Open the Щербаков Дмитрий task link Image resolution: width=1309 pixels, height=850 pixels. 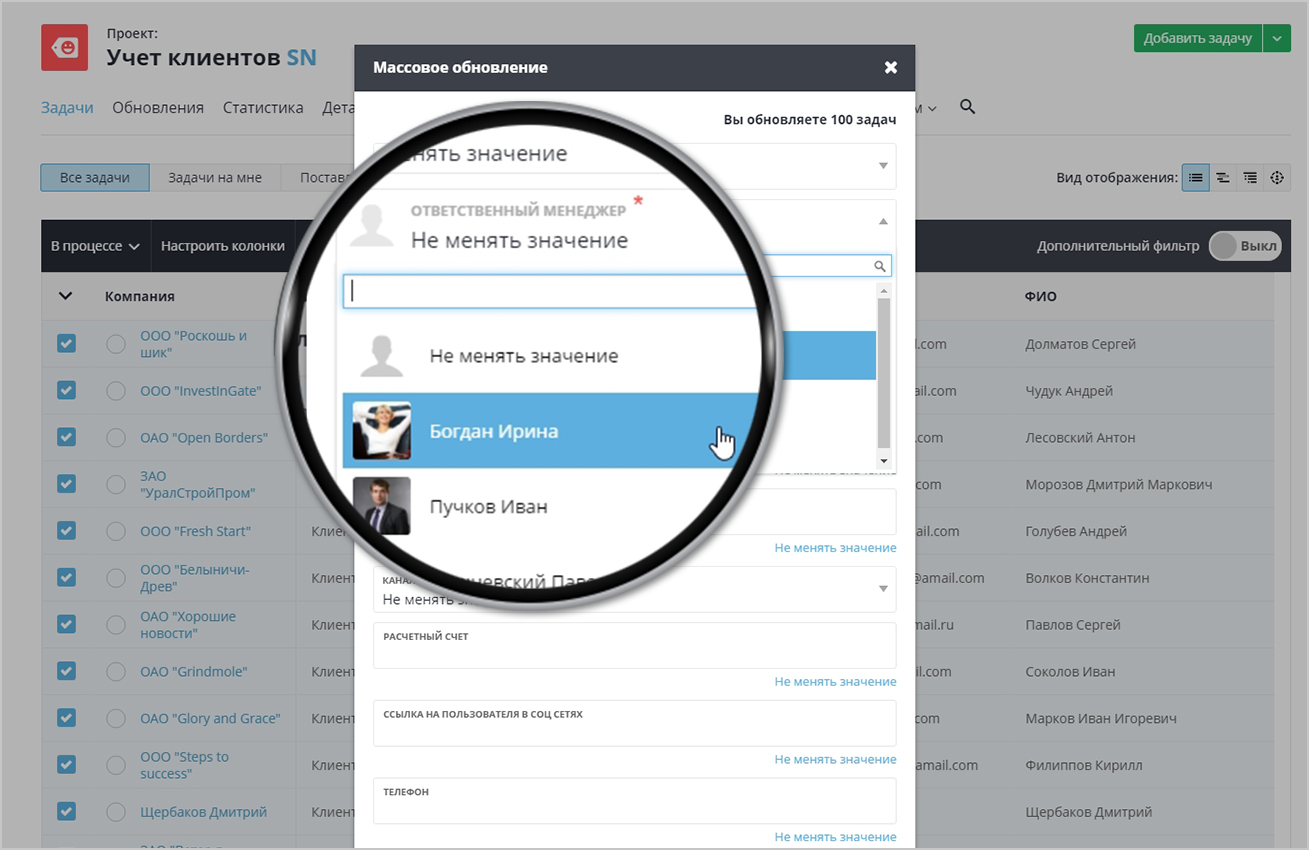pos(204,812)
